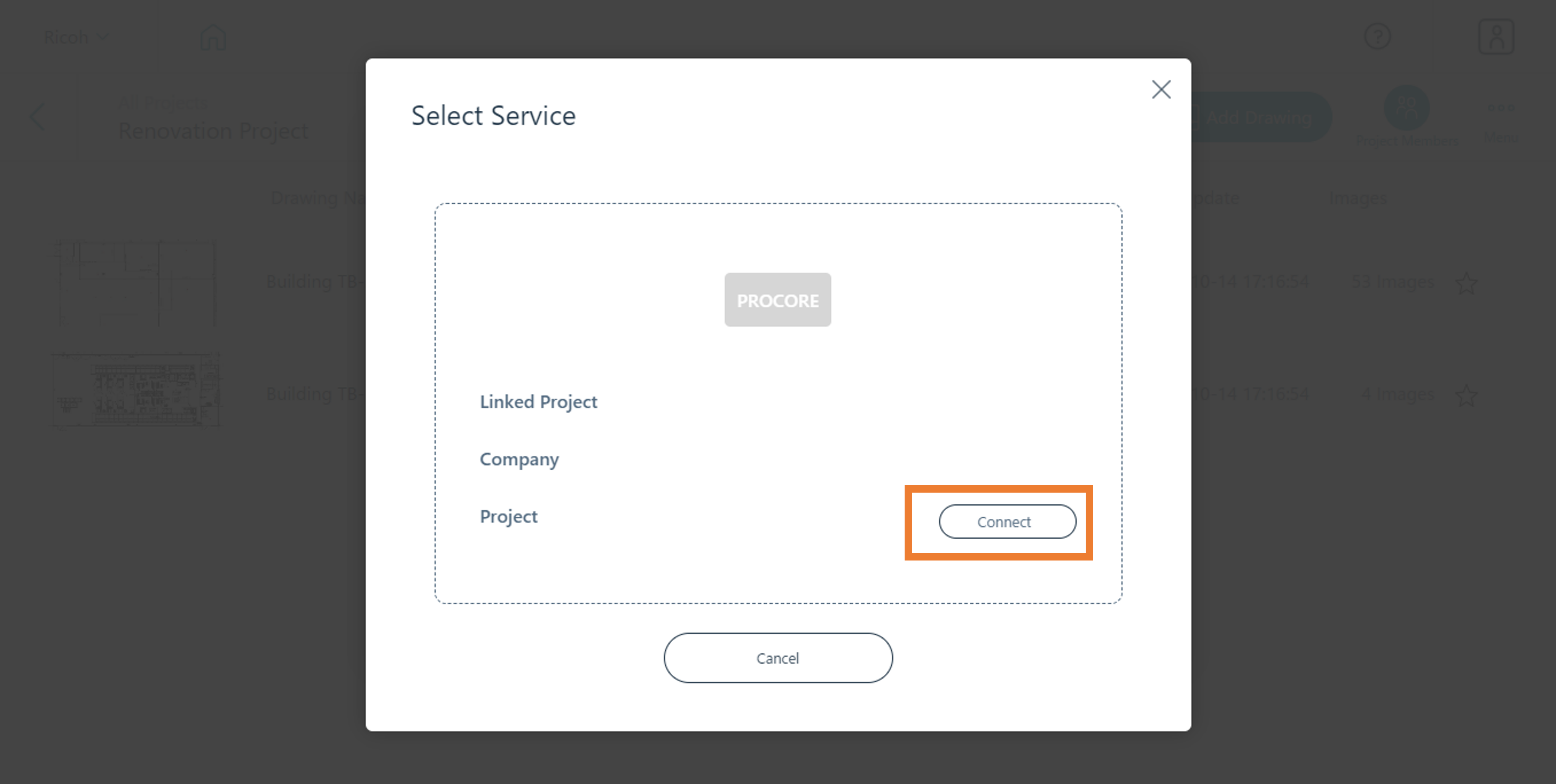Click the Connect button for Procore
The width and height of the screenshot is (1556, 784).
1007,521
